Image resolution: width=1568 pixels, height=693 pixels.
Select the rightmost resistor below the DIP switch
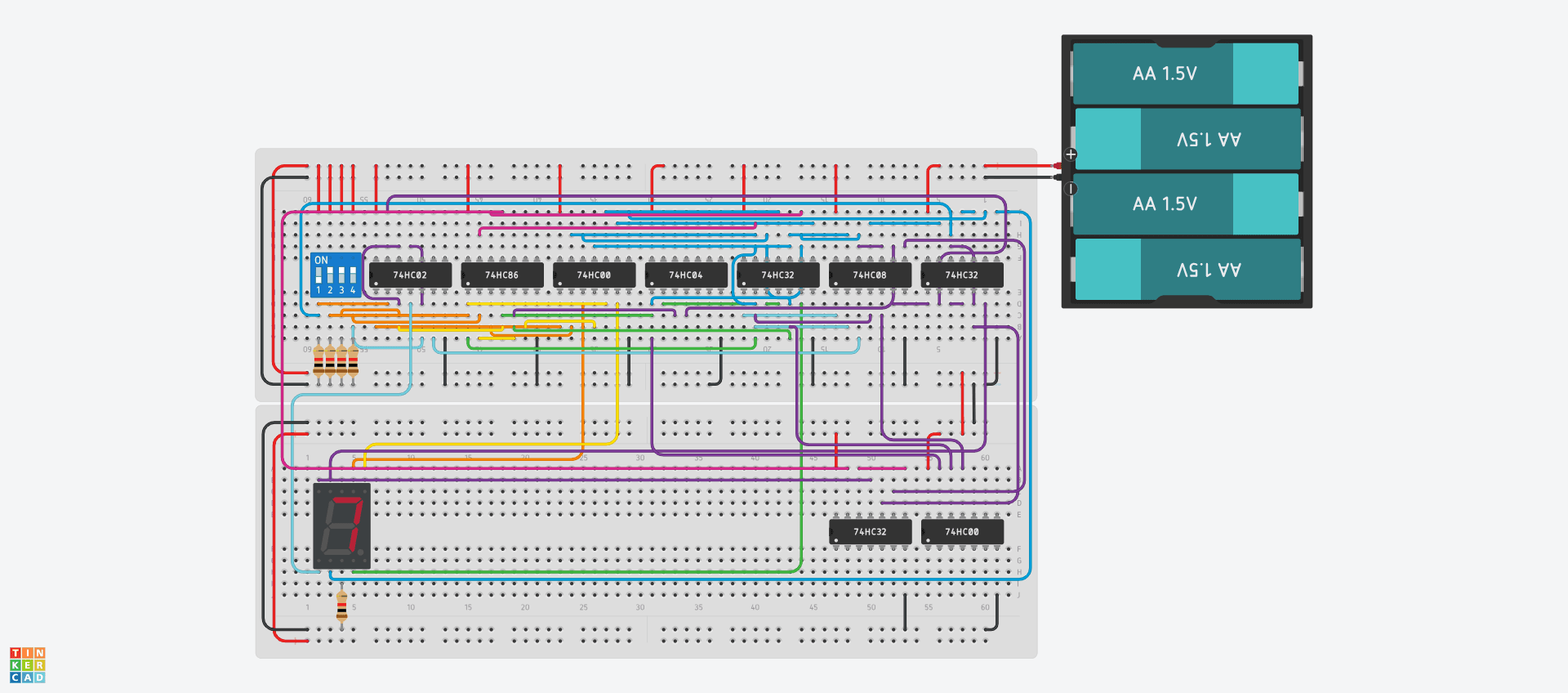(x=353, y=360)
